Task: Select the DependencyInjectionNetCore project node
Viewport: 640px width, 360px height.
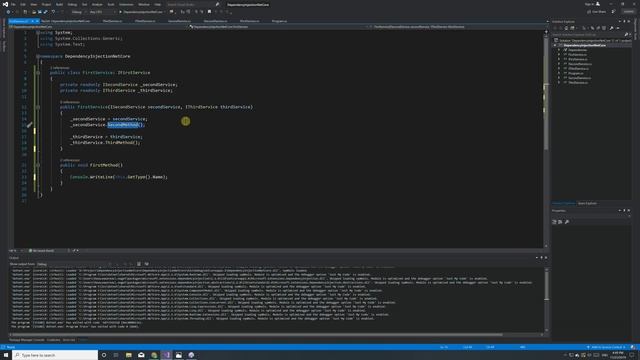Action: pyautogui.click(x=584, y=45)
